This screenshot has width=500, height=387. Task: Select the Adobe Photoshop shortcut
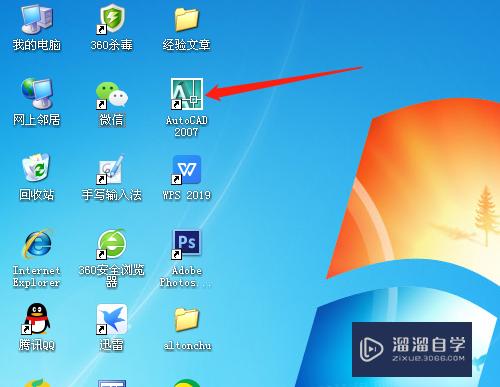(186, 244)
